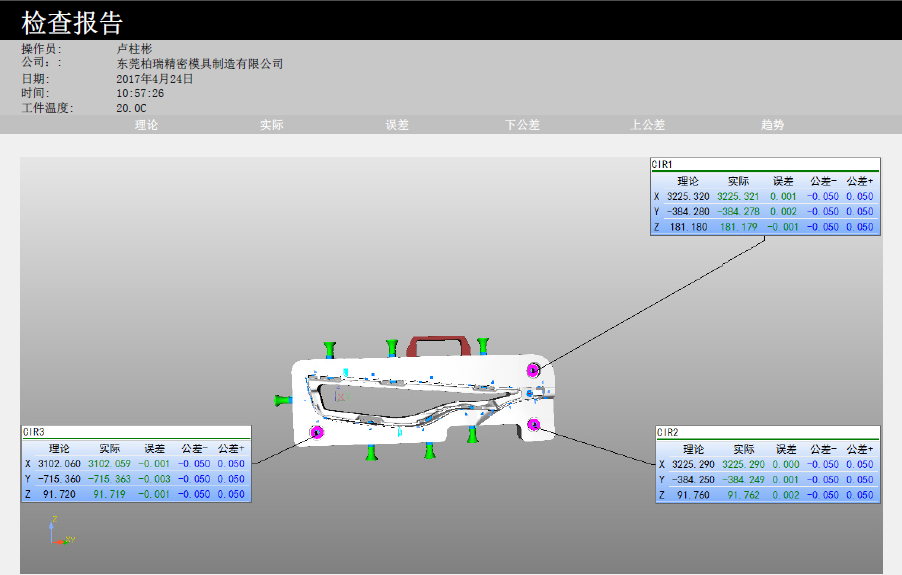Select the 实际 column header in gray bar
The width and height of the screenshot is (902, 575).
(271, 125)
